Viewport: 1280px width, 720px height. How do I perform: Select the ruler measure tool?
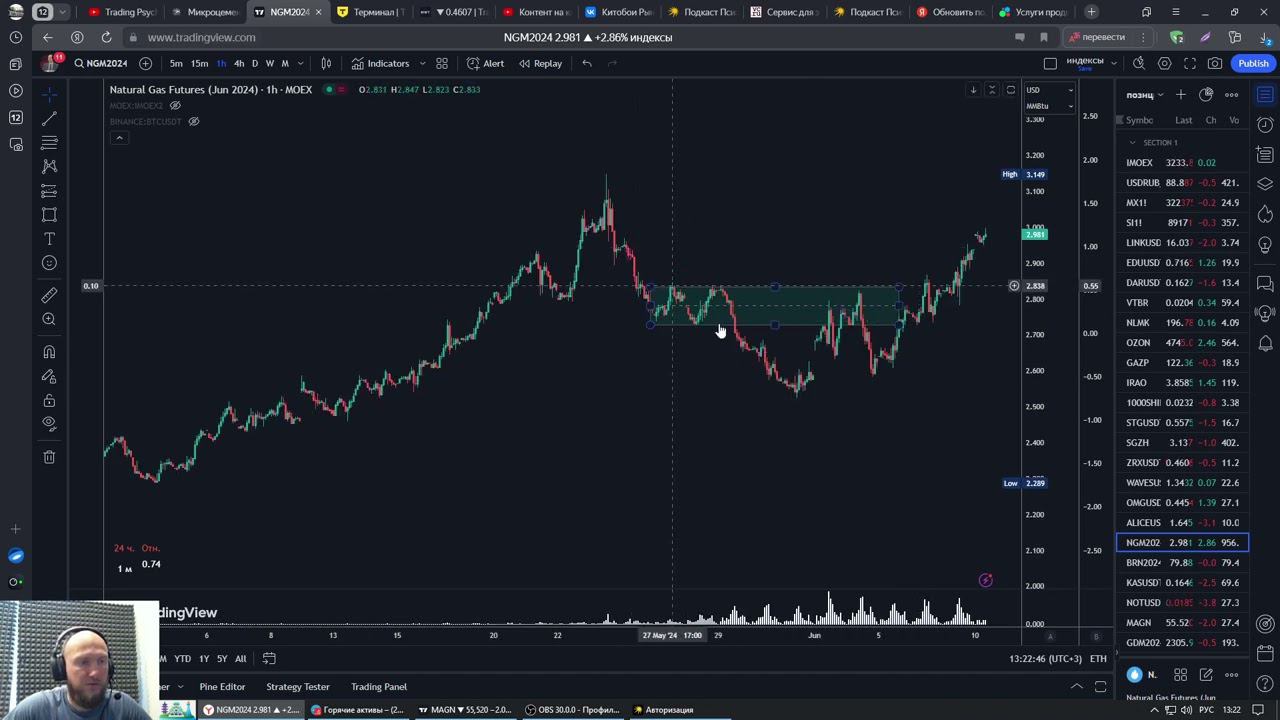click(49, 295)
